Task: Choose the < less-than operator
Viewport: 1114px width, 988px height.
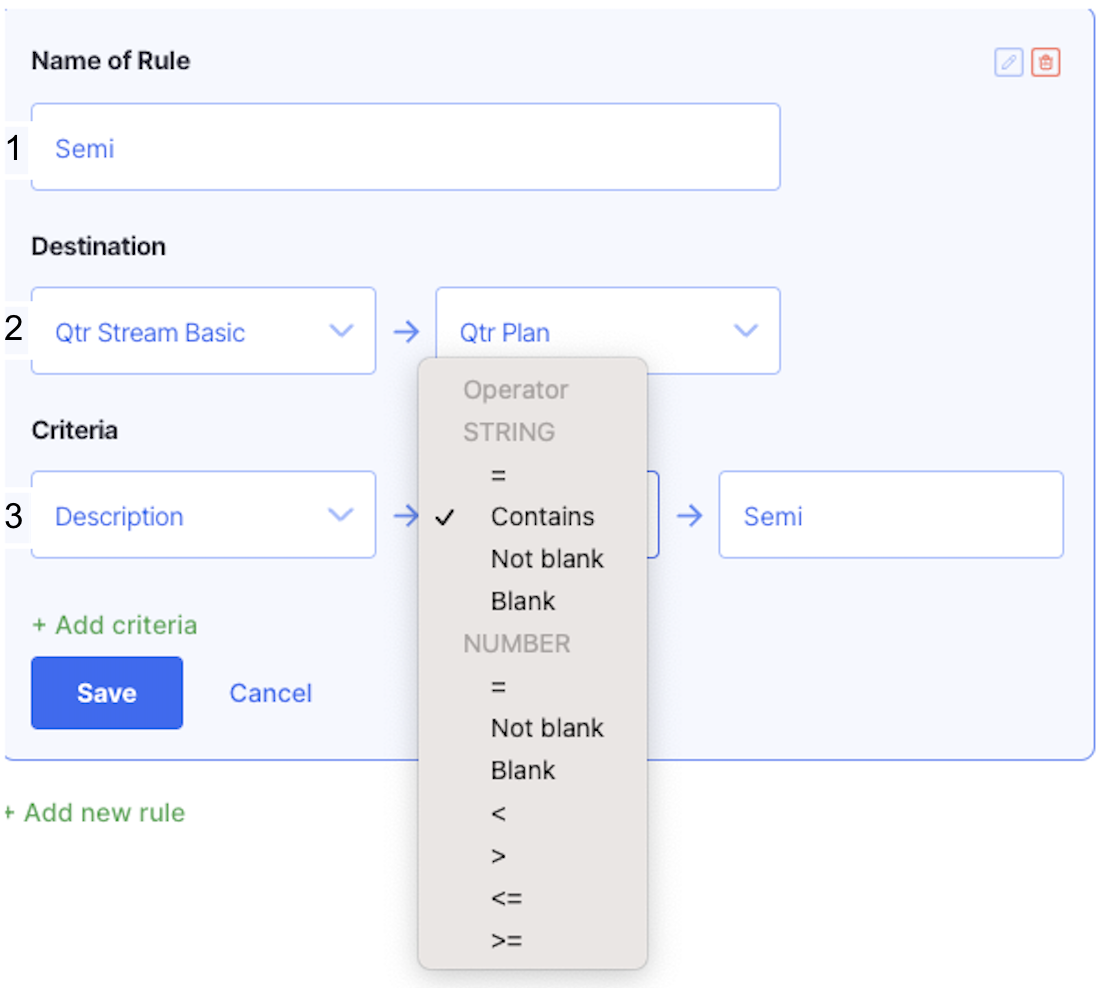Action: point(498,814)
